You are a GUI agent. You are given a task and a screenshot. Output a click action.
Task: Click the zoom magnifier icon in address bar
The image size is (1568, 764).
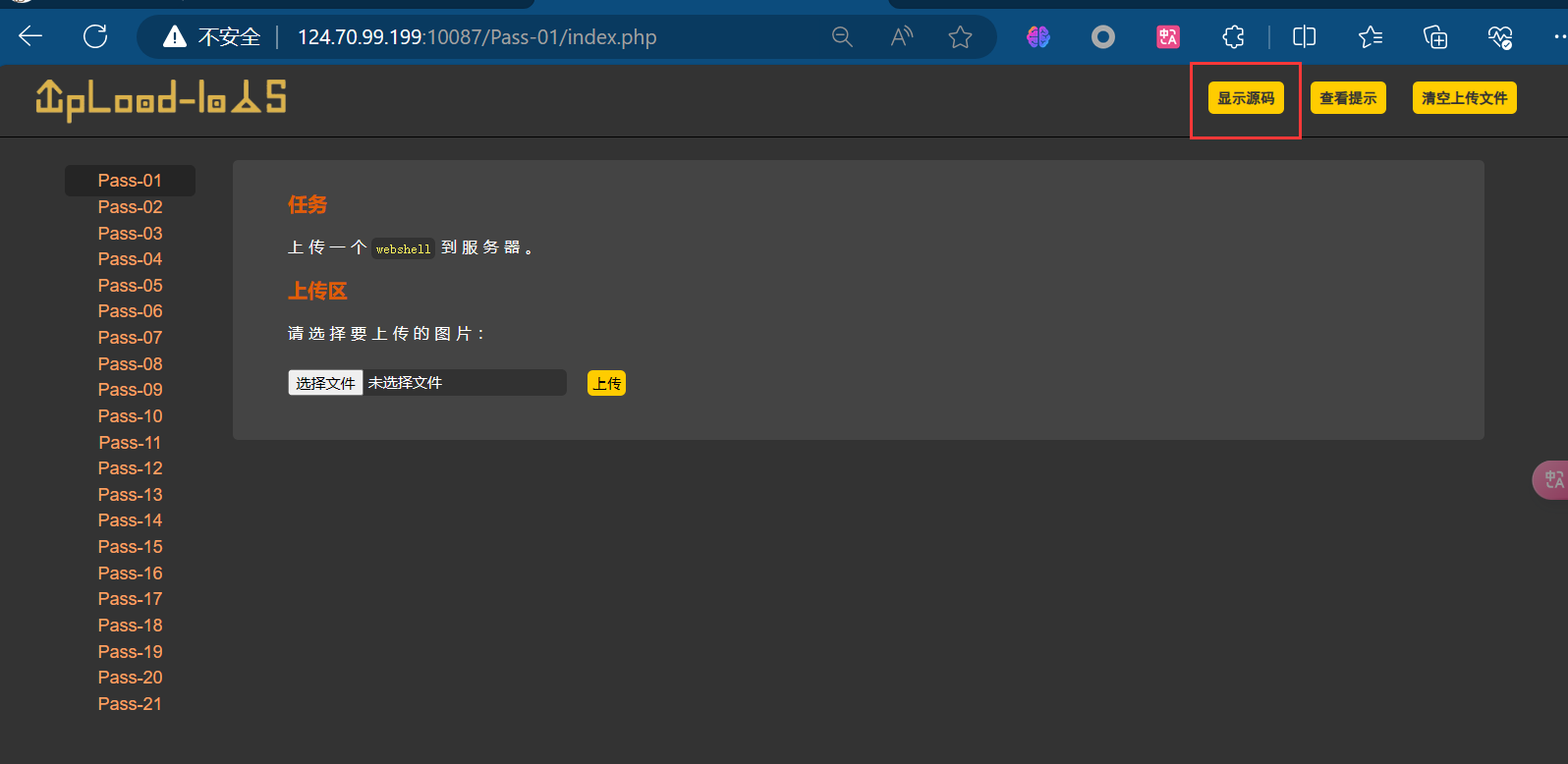(x=842, y=37)
